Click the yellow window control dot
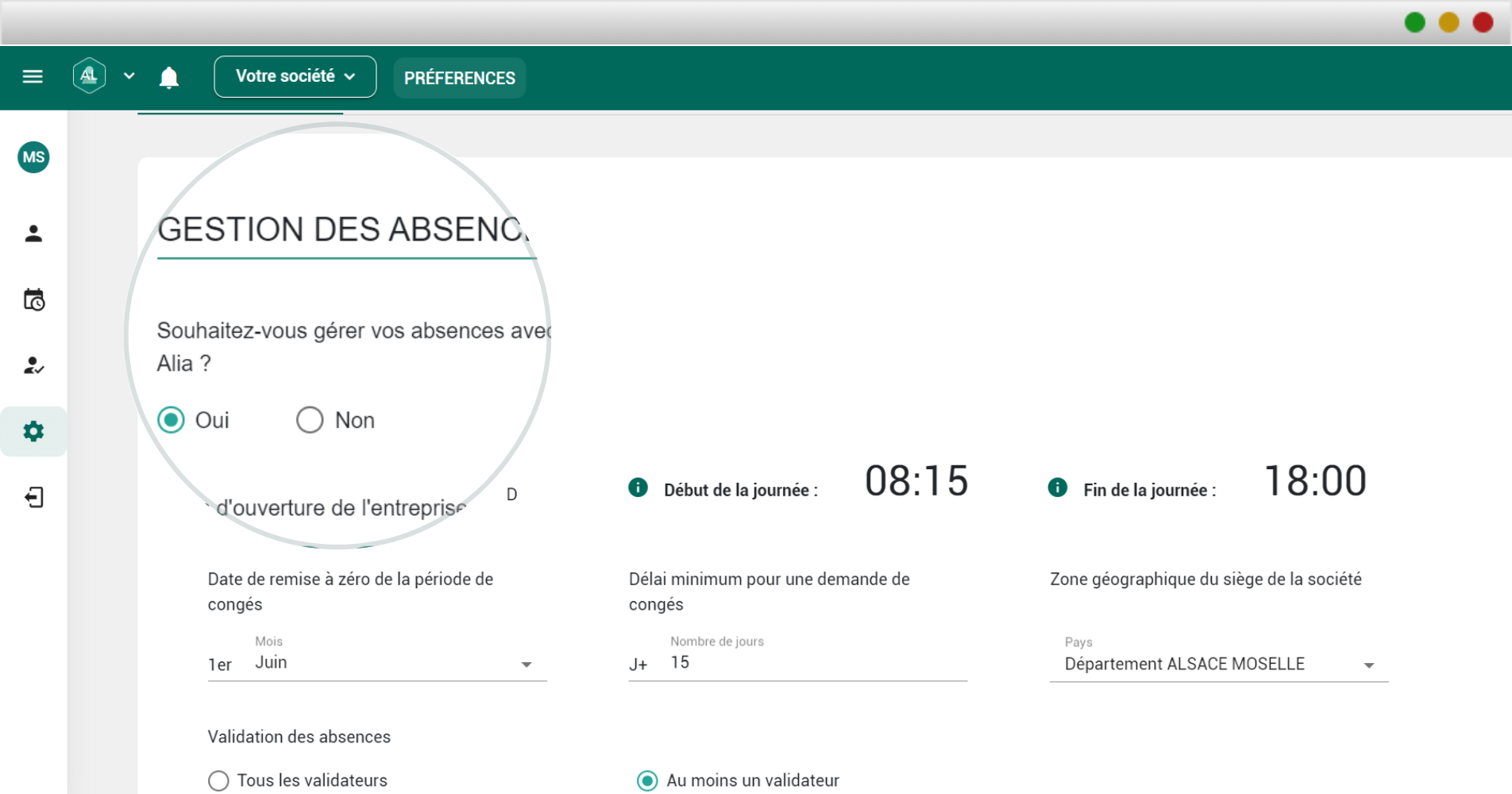 (1448, 22)
